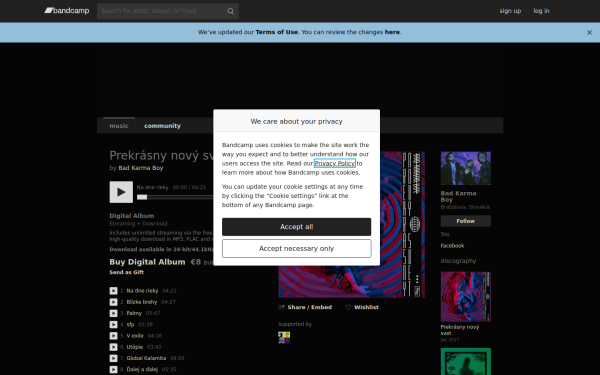Open the Palmy track title link
600x375 pixels.
click(134, 313)
